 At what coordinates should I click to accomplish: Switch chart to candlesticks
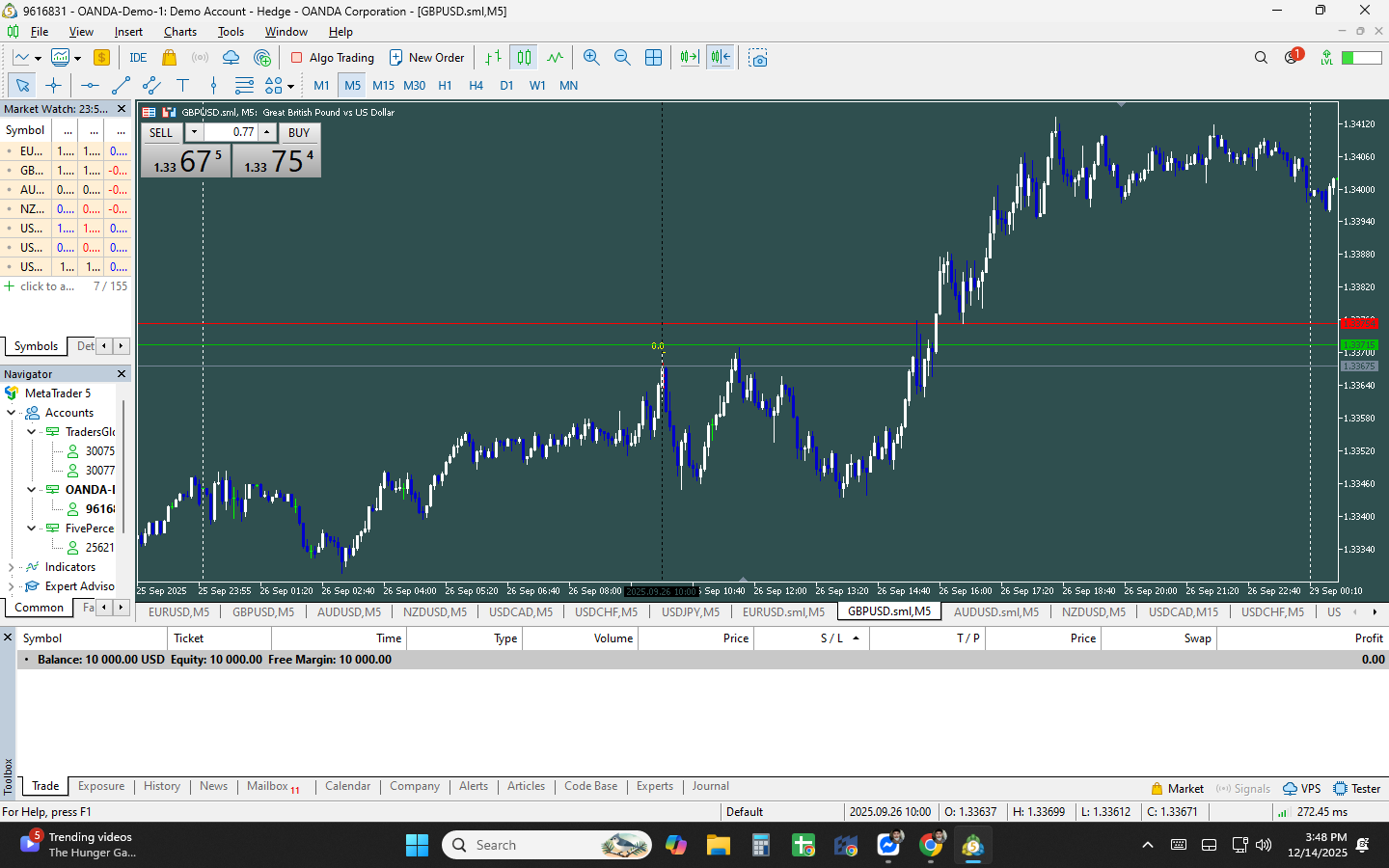coord(524,58)
